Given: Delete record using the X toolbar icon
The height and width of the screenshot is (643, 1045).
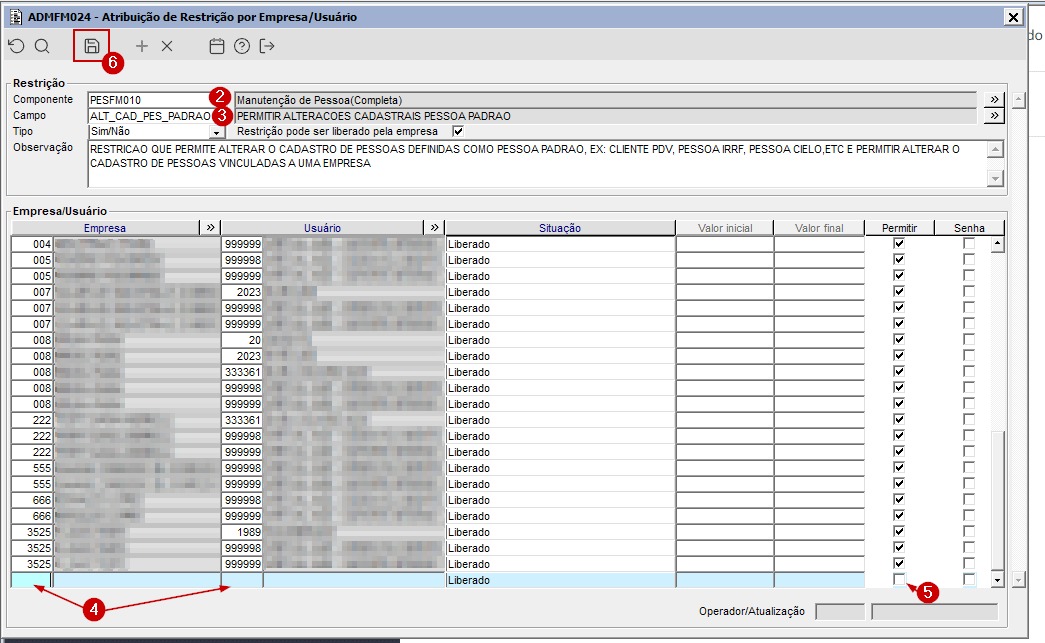Looking at the screenshot, I should (167, 46).
